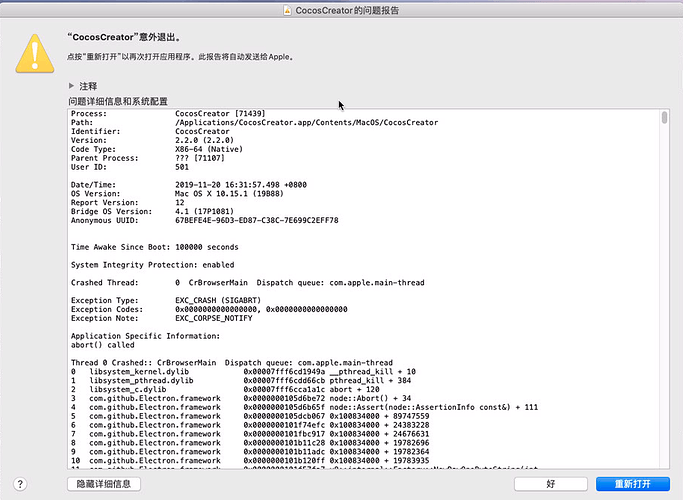The height and width of the screenshot is (500, 683).
Task: Click stack frame 1 libsystem_pthread.dylib
Action: click(x=241, y=381)
